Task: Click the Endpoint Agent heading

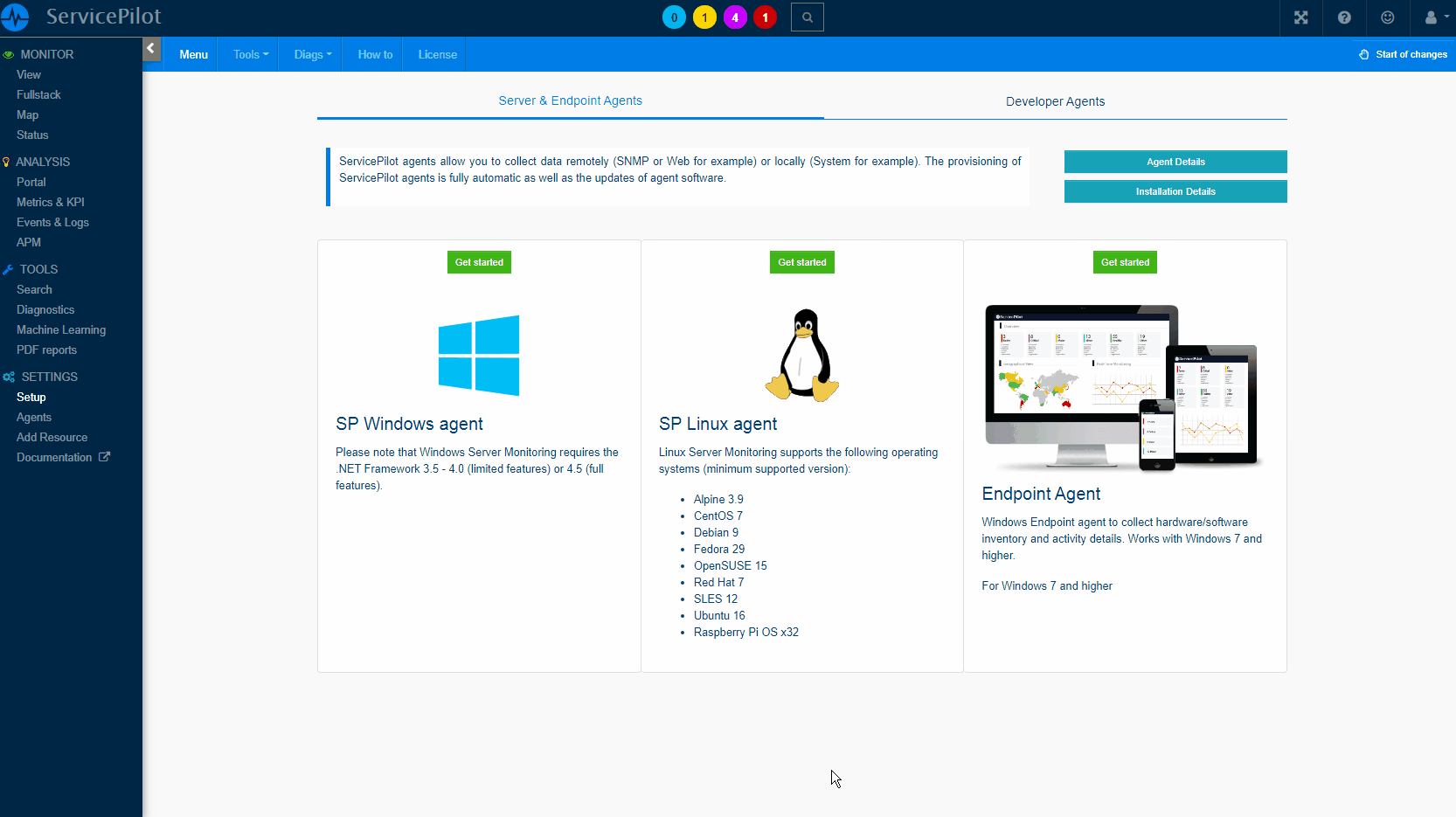Action: tap(1041, 494)
